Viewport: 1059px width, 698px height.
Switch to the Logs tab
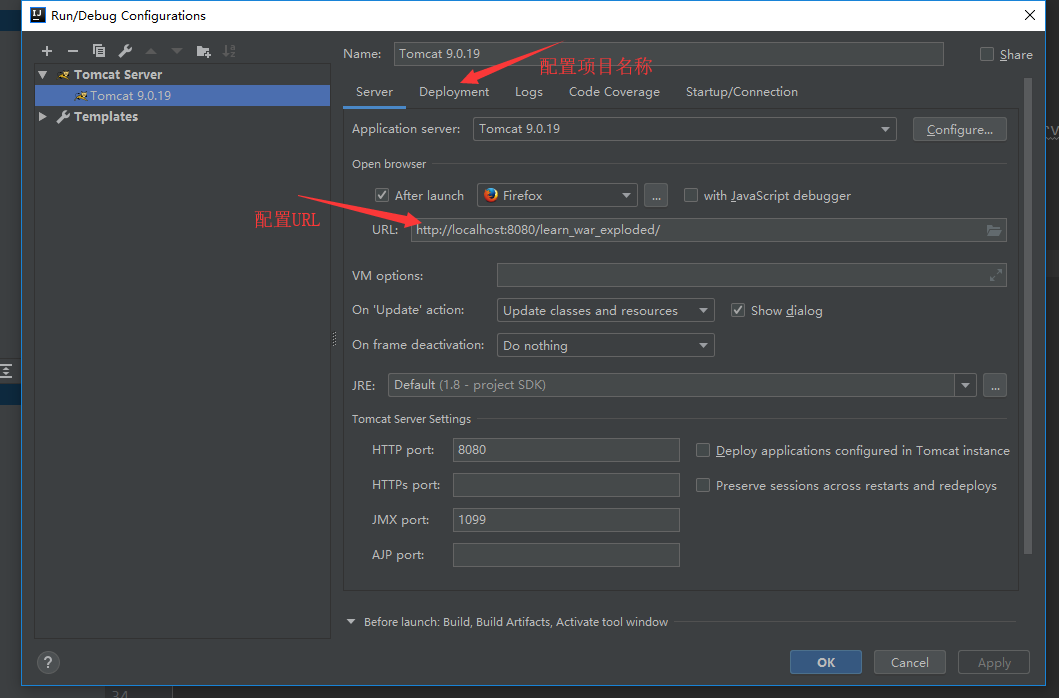tap(529, 92)
